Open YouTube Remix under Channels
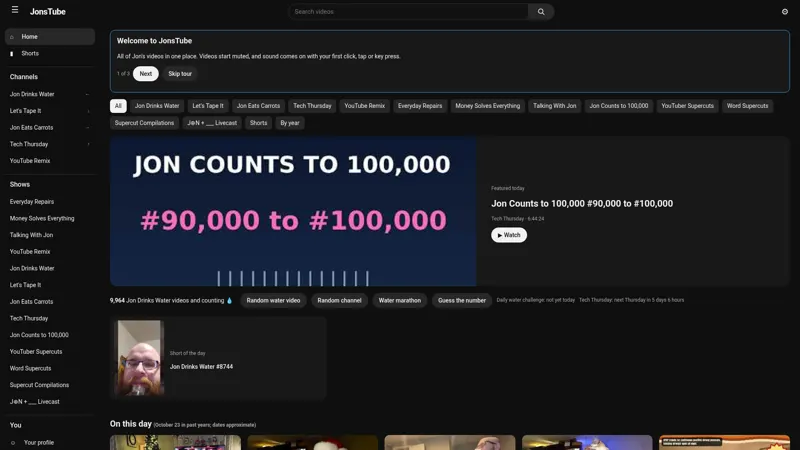Image resolution: width=800 pixels, height=450 pixels. 30,161
